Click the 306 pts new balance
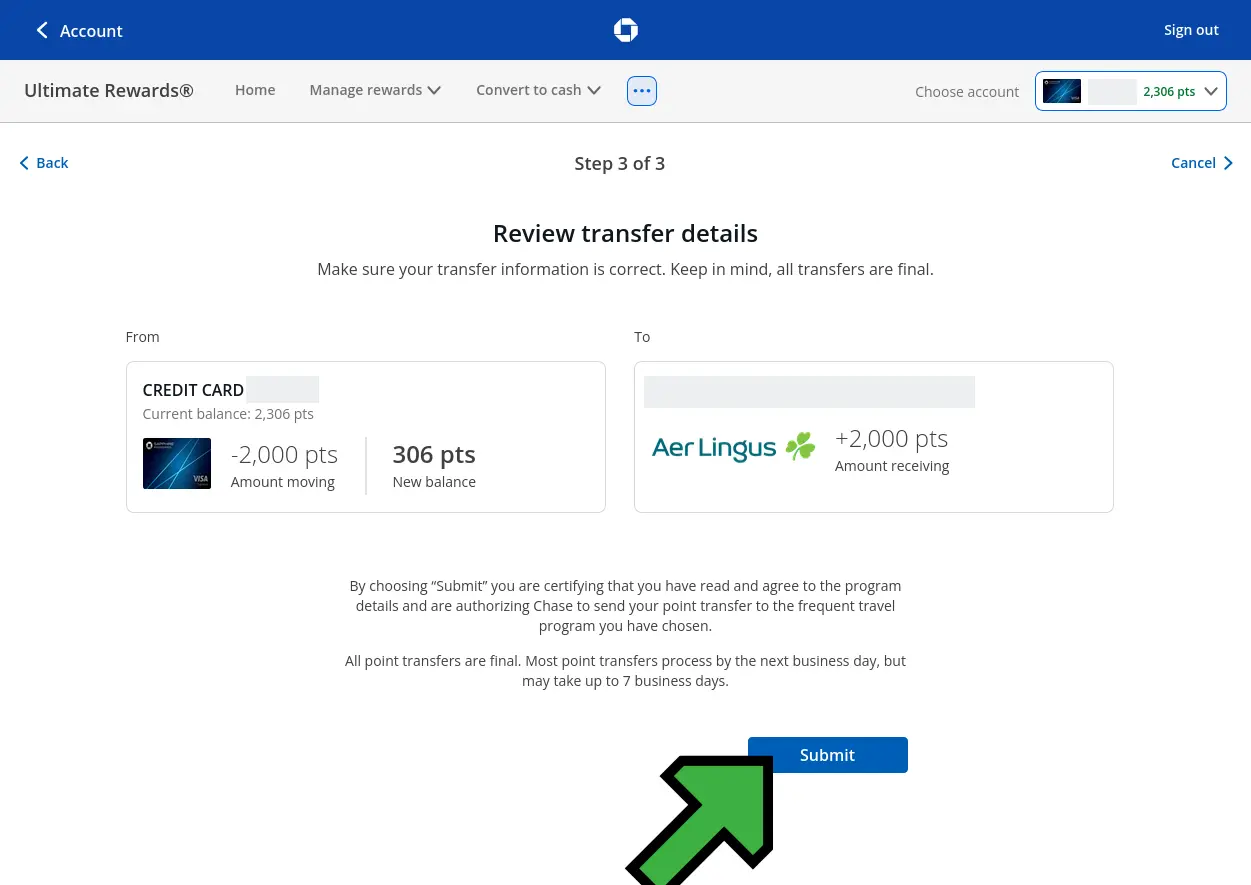 434,455
